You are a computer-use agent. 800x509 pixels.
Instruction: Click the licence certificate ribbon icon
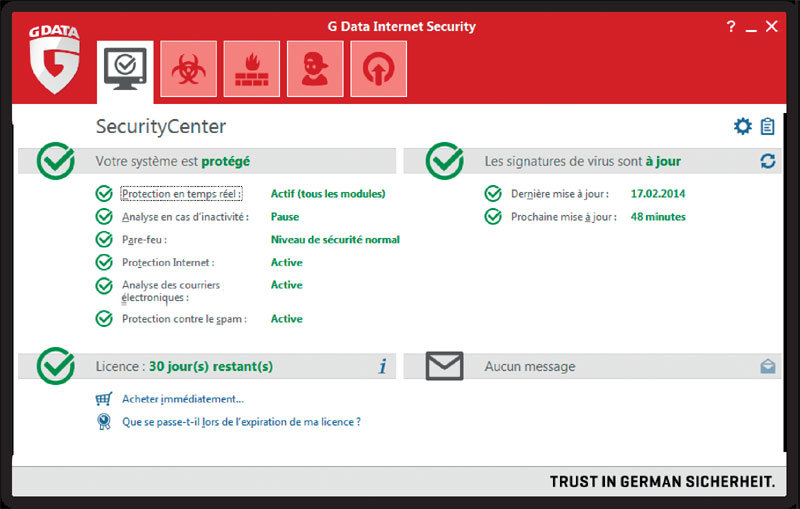pyautogui.click(x=104, y=422)
